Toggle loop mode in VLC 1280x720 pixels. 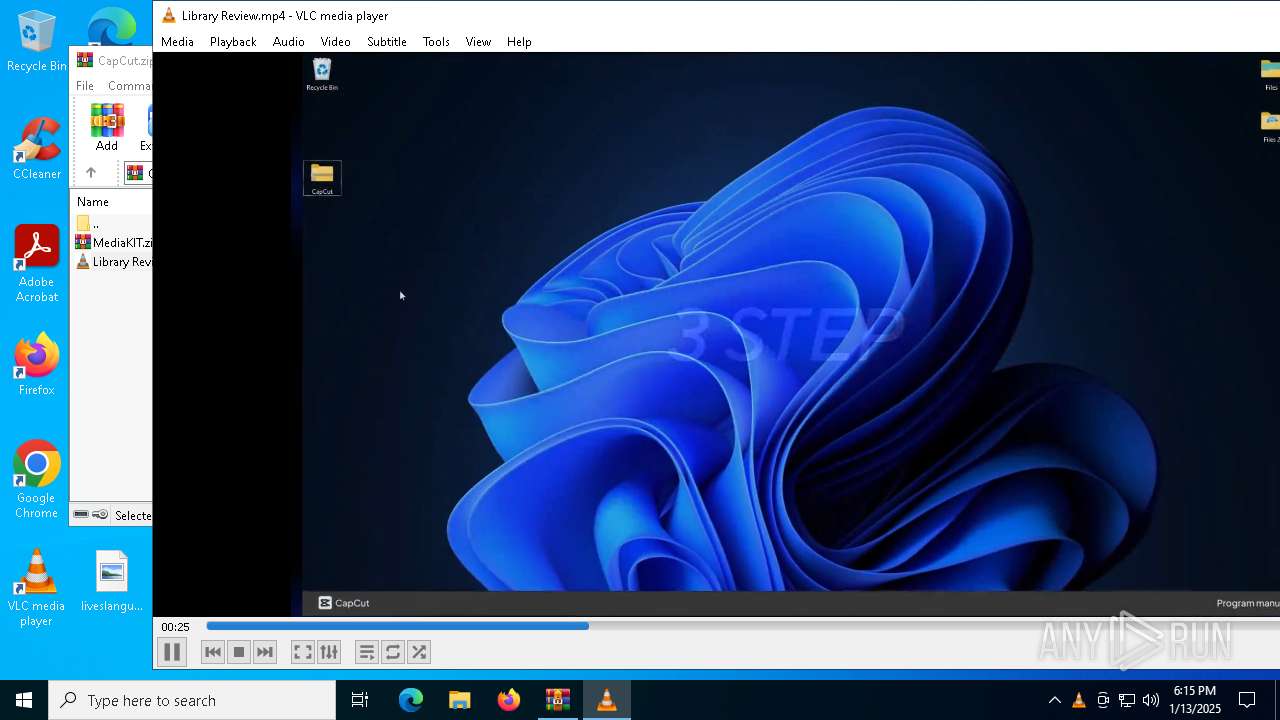click(x=393, y=652)
